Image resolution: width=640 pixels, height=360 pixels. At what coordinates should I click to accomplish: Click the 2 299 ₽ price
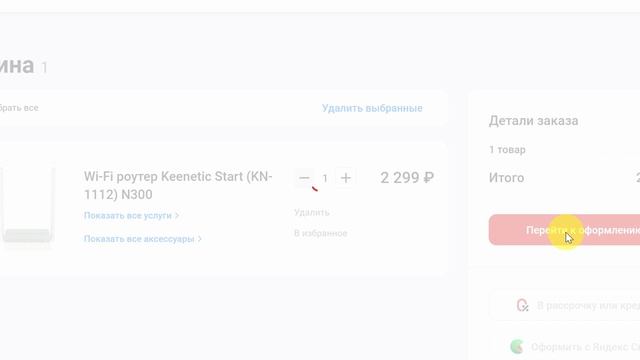[x=407, y=178]
